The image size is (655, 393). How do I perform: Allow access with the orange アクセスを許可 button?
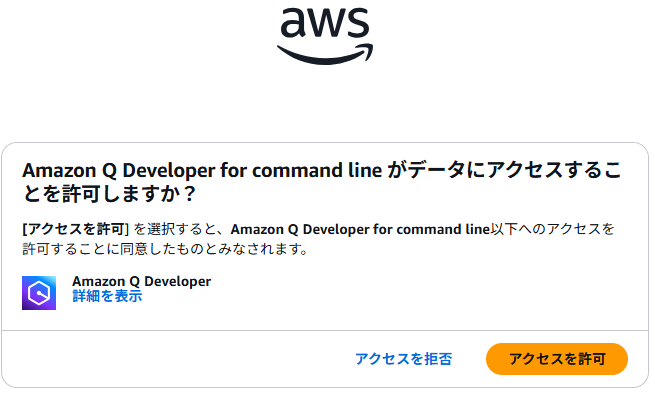tap(557, 359)
